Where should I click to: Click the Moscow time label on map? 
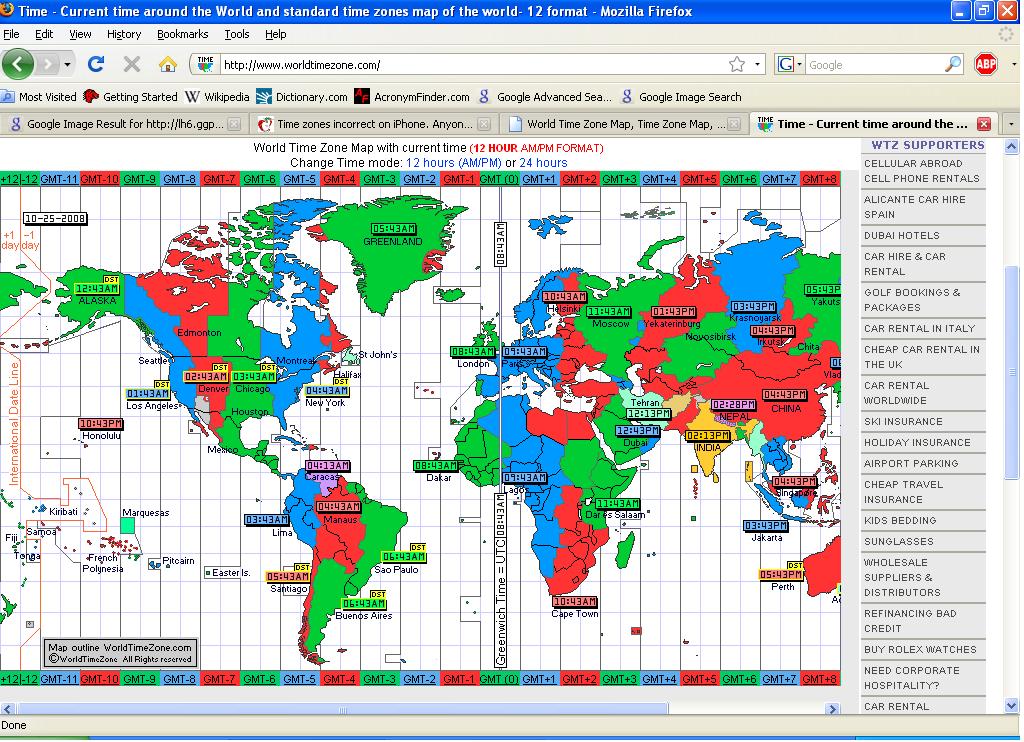(x=609, y=312)
